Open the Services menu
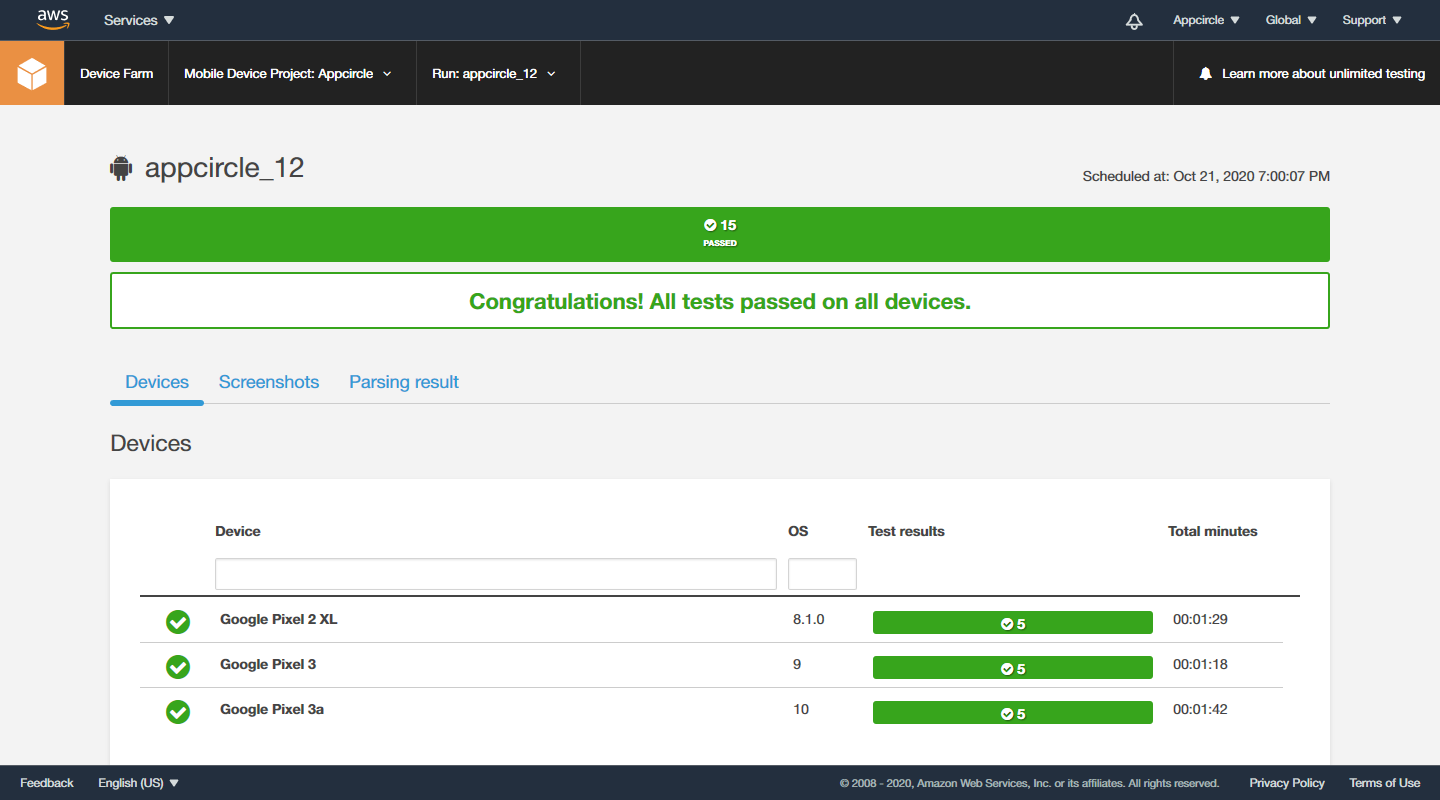Image resolution: width=1440 pixels, height=800 pixels. click(138, 19)
